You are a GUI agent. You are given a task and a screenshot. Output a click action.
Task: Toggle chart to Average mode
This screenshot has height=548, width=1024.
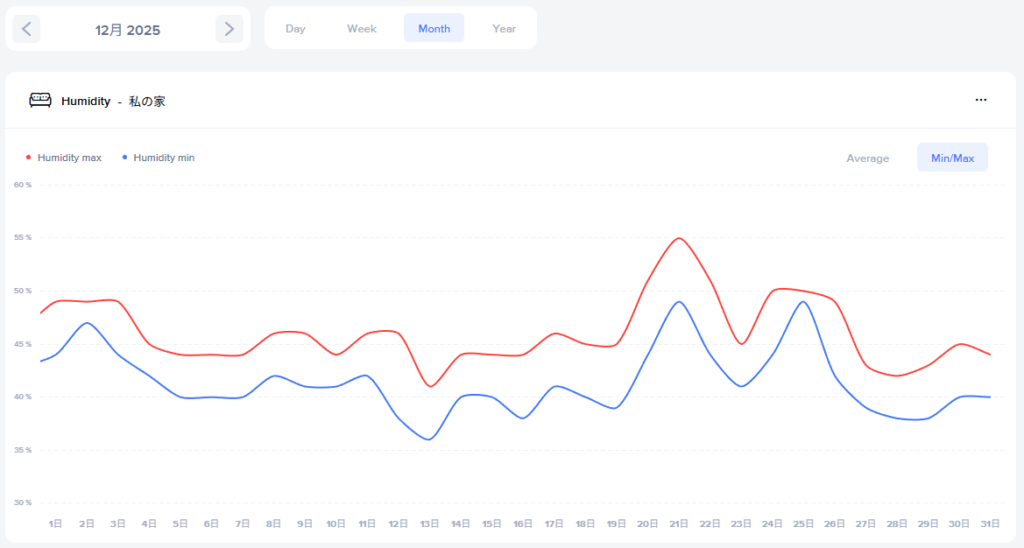pos(867,158)
